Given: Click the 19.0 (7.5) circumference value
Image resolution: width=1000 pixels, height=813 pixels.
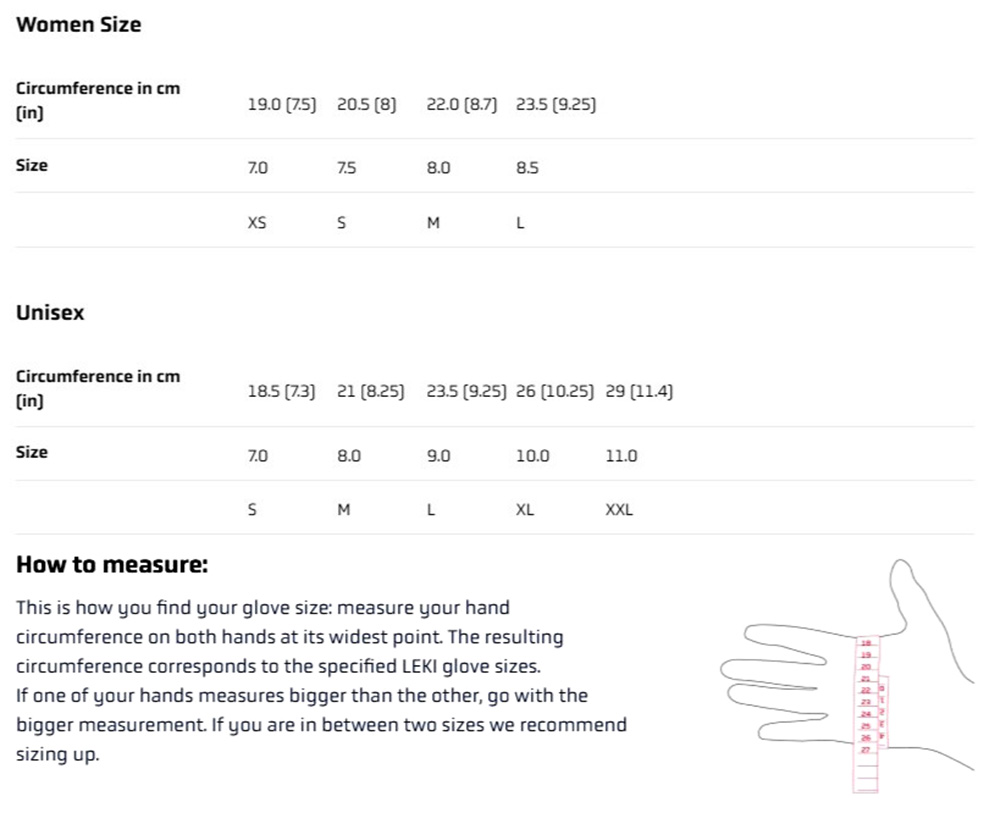Looking at the screenshot, I should coord(281,104).
